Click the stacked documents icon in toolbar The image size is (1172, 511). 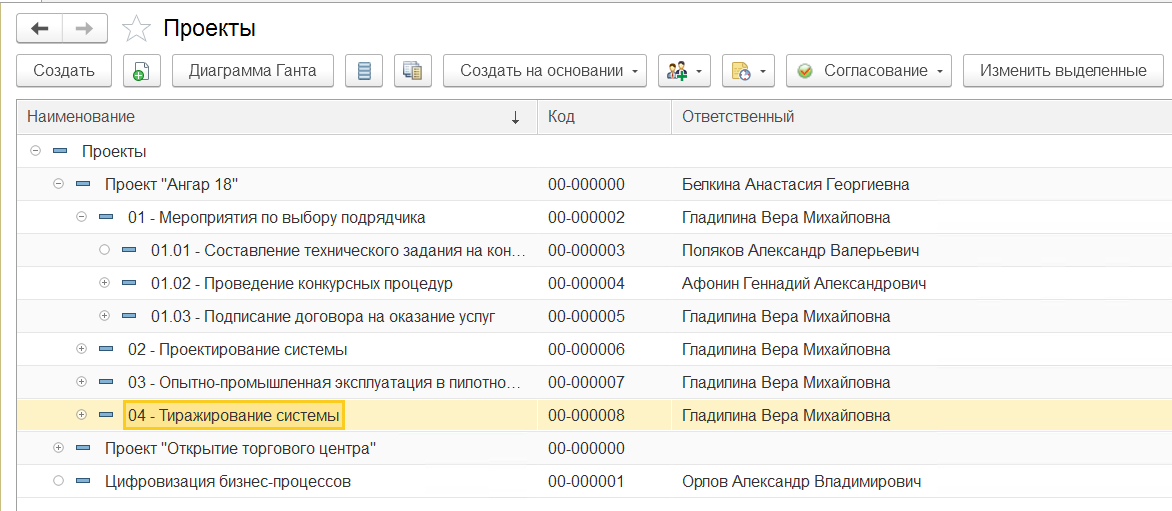(412, 71)
